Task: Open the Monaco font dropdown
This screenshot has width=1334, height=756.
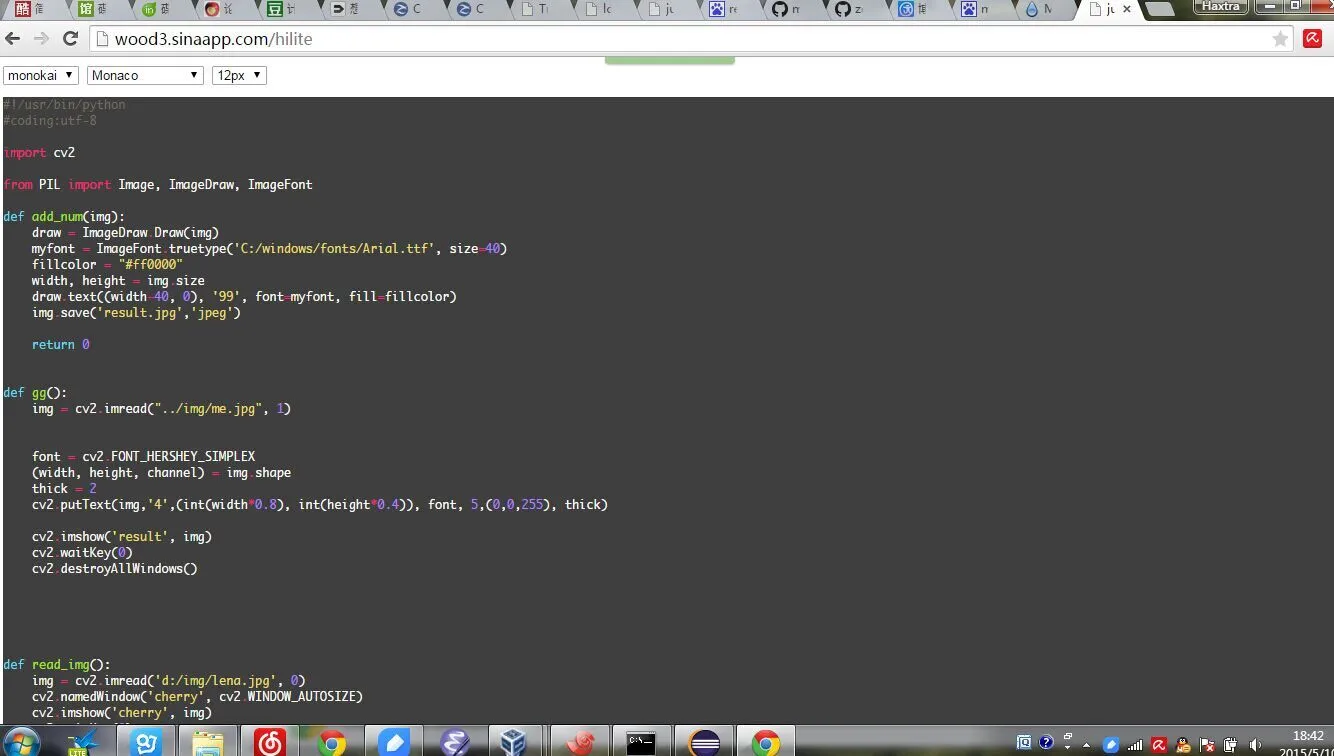Action: click(x=145, y=75)
